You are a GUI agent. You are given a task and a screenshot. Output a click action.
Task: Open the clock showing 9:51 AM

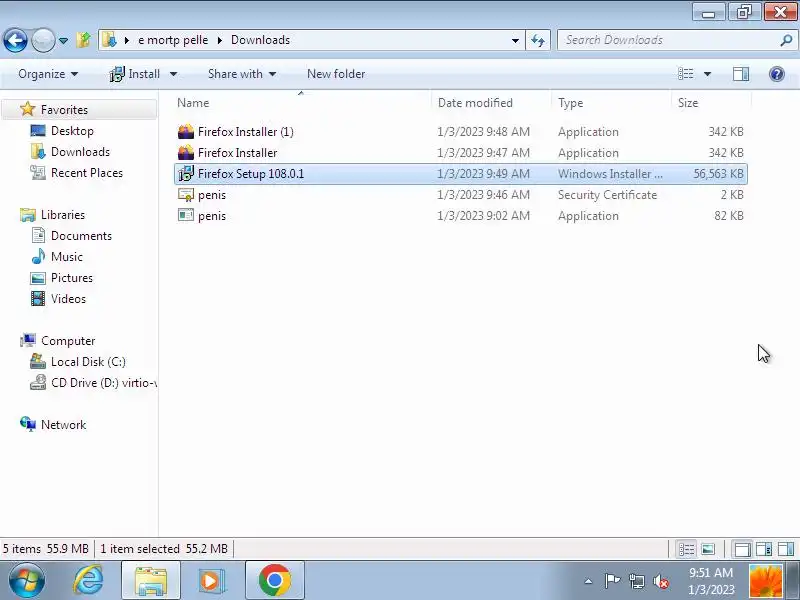711,581
